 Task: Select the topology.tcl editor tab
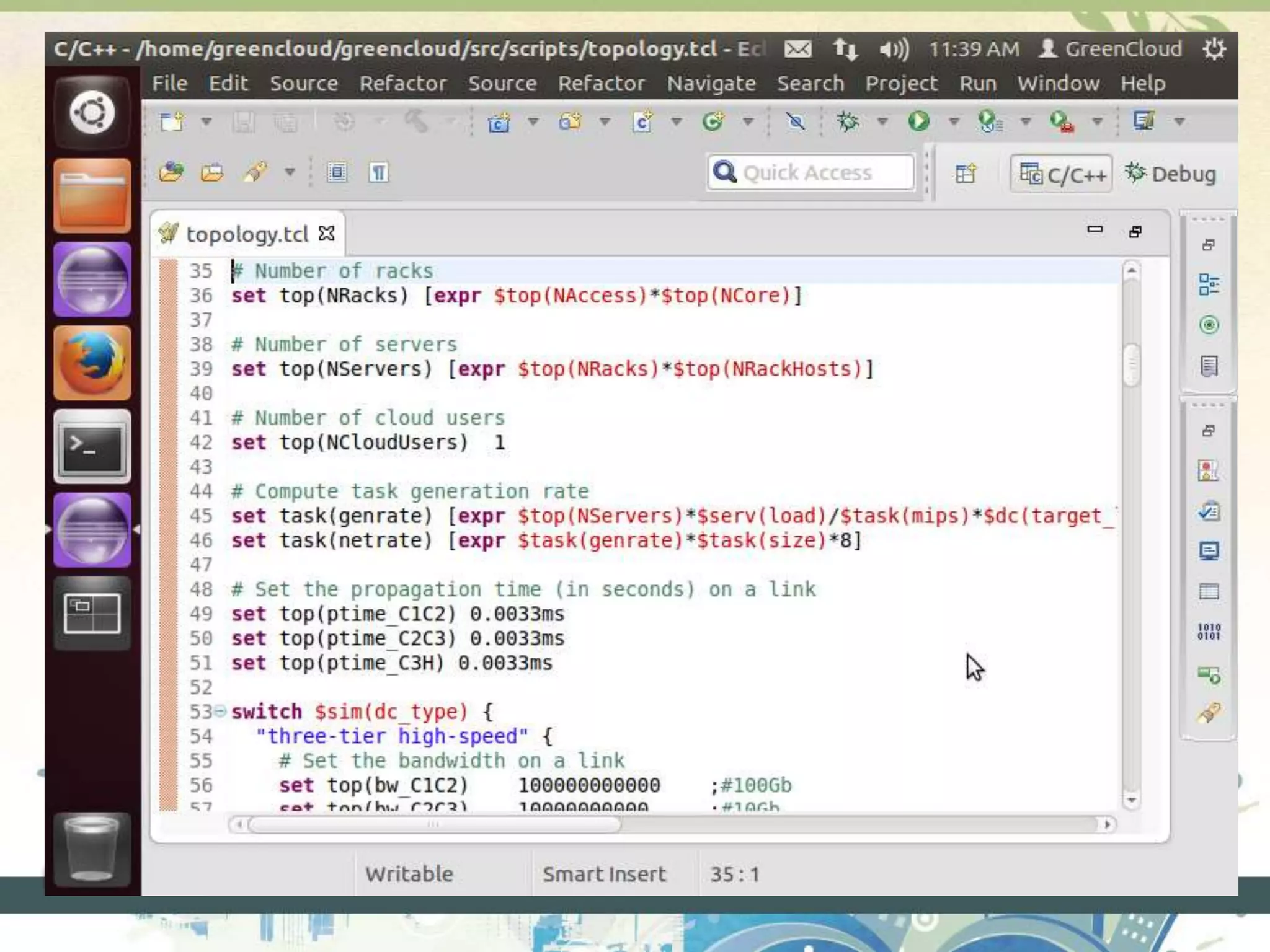click(x=247, y=234)
